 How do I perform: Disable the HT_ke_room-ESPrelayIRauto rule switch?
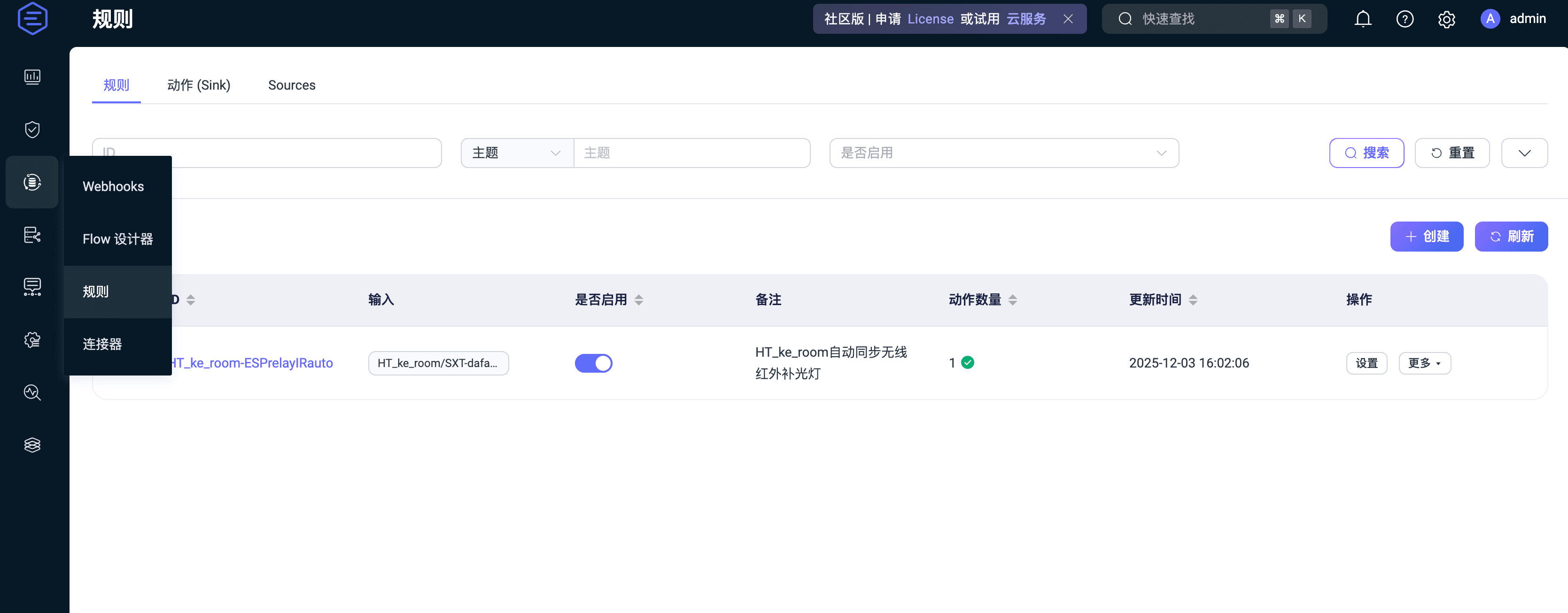tap(593, 363)
